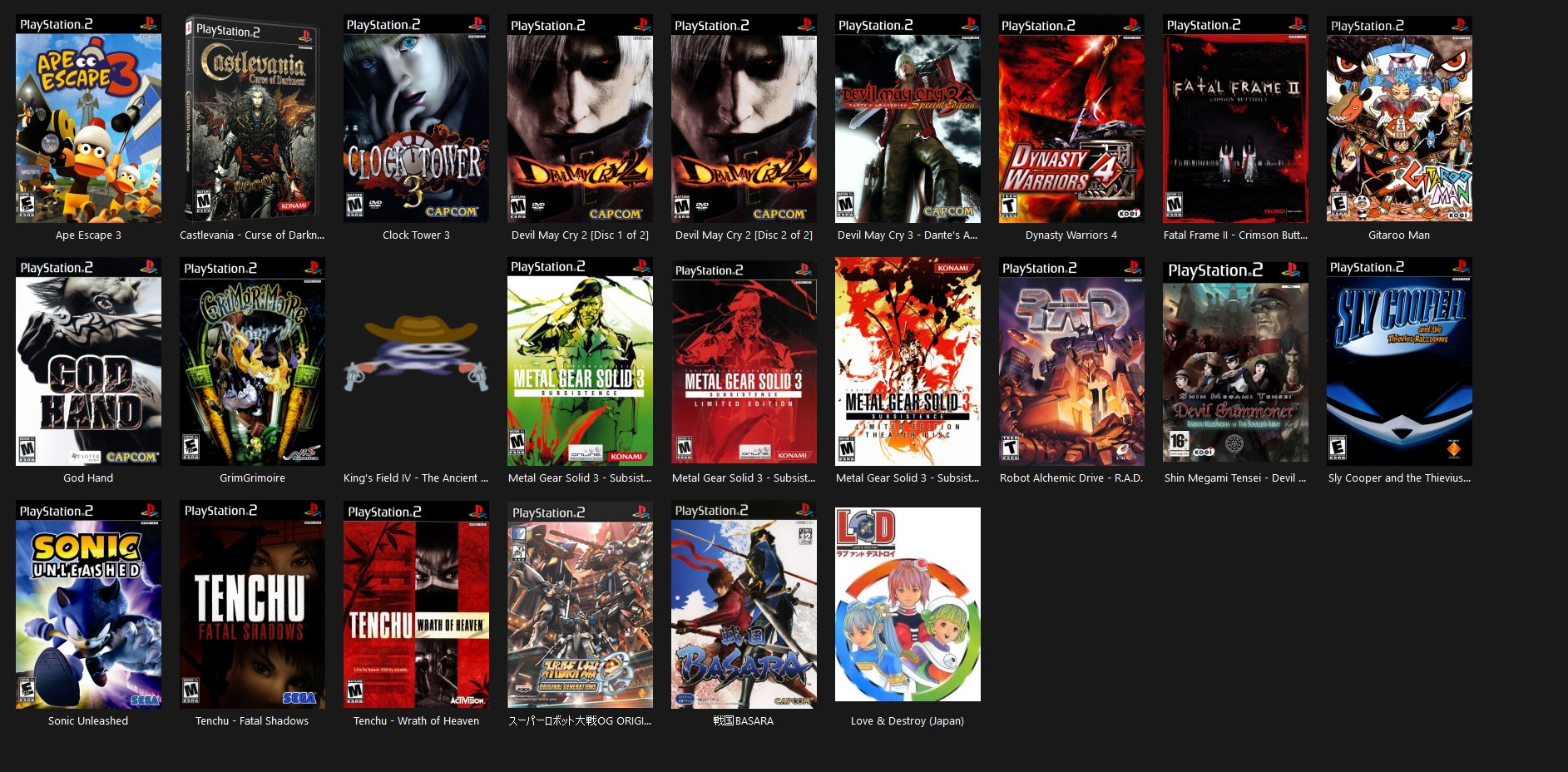Select the "スーパーロボット大戦OG ORIGI..." title text
The height and width of the screenshot is (772, 1568).
(580, 721)
